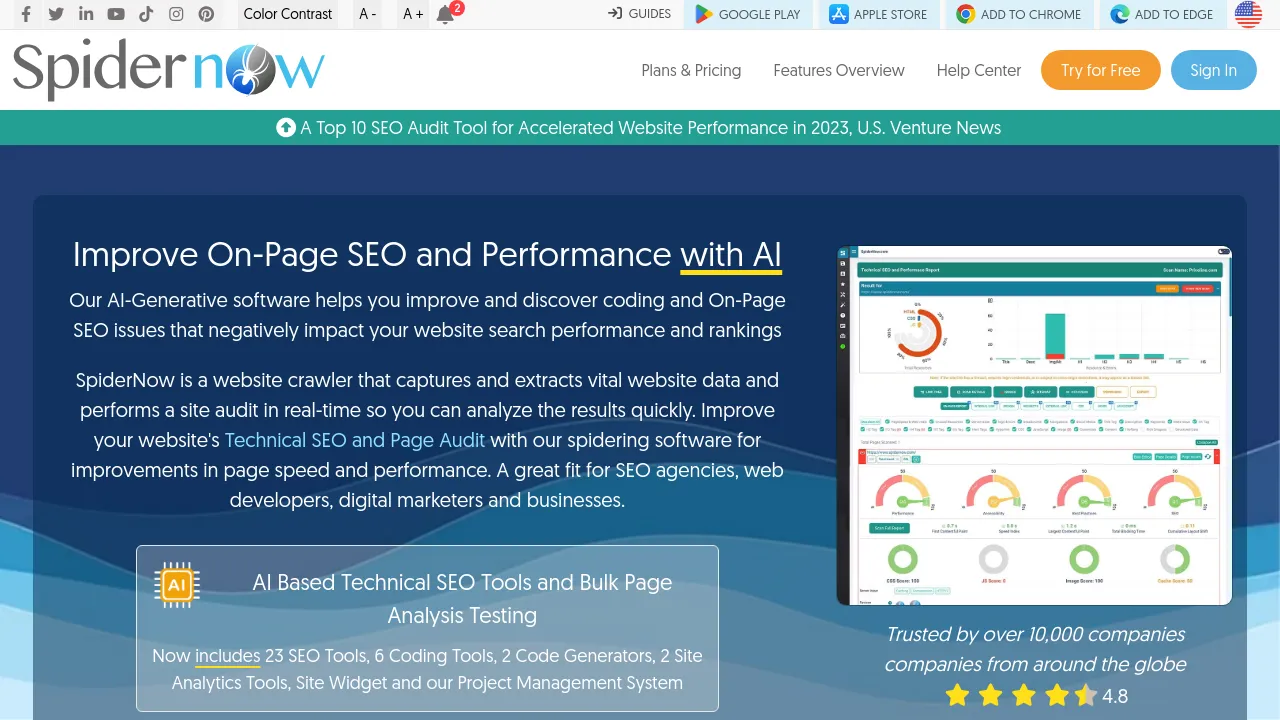The width and height of the screenshot is (1280, 720).
Task: Increase font size with A+
Action: tap(413, 14)
